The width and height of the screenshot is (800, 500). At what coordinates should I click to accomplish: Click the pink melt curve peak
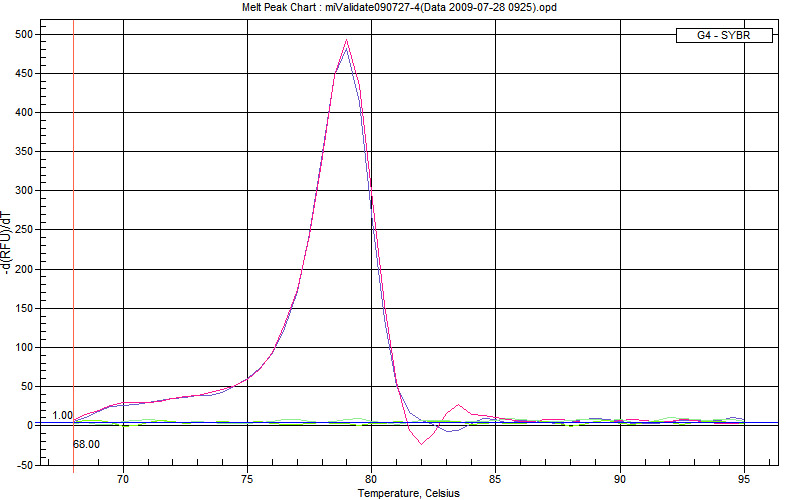346,41
